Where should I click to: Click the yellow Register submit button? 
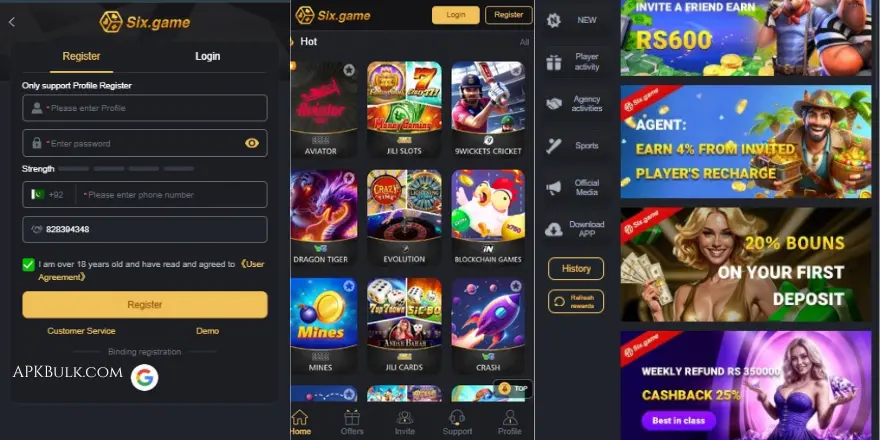tap(145, 305)
